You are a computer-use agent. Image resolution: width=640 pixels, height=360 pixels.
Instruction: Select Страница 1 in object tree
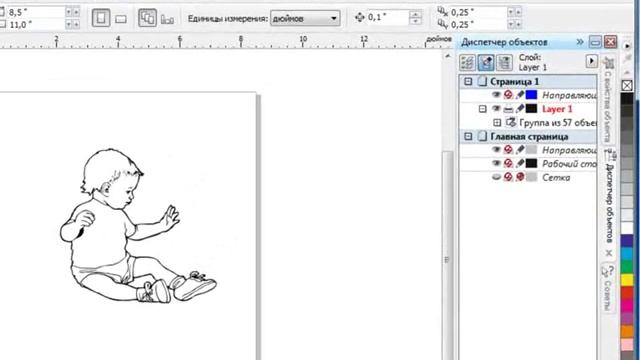pos(514,82)
